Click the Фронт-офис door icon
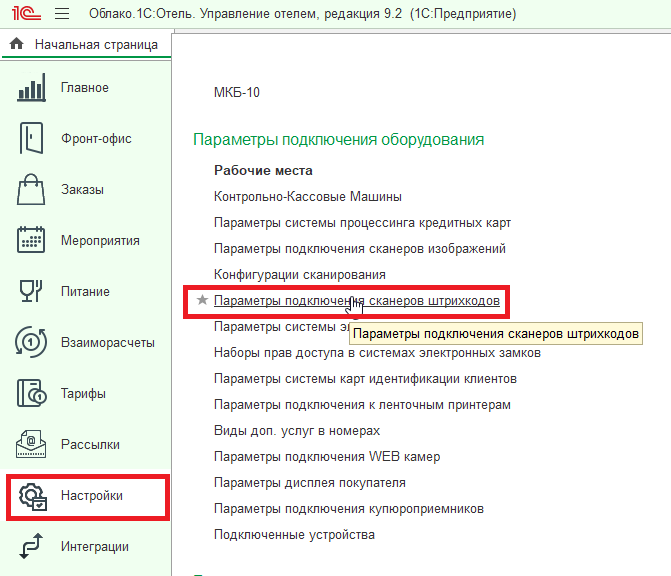The height and width of the screenshot is (576, 671). pos(31,138)
